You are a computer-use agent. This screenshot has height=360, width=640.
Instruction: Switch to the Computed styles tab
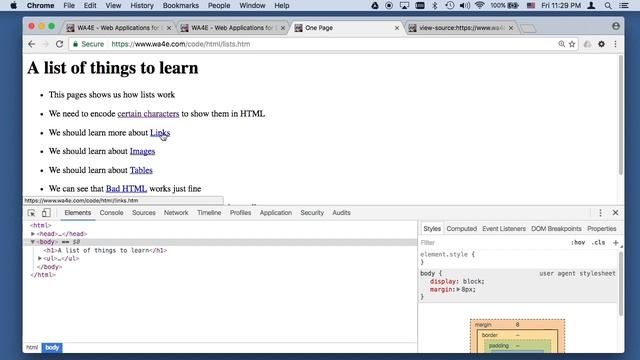click(462, 229)
